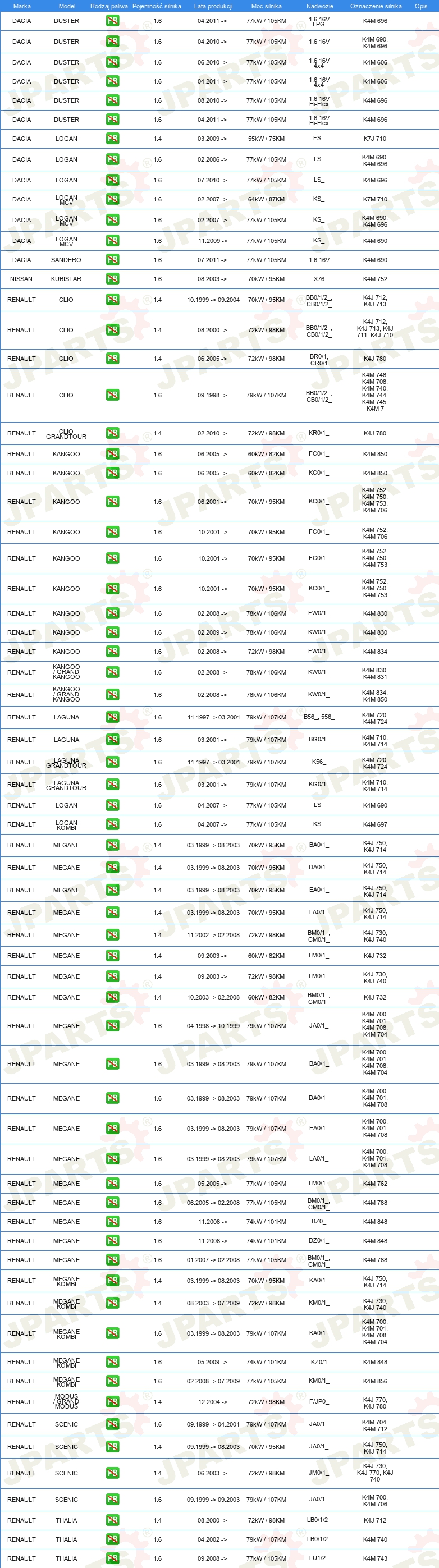Click the fuel icon in the Renault Logan Kombi row

click(x=113, y=824)
